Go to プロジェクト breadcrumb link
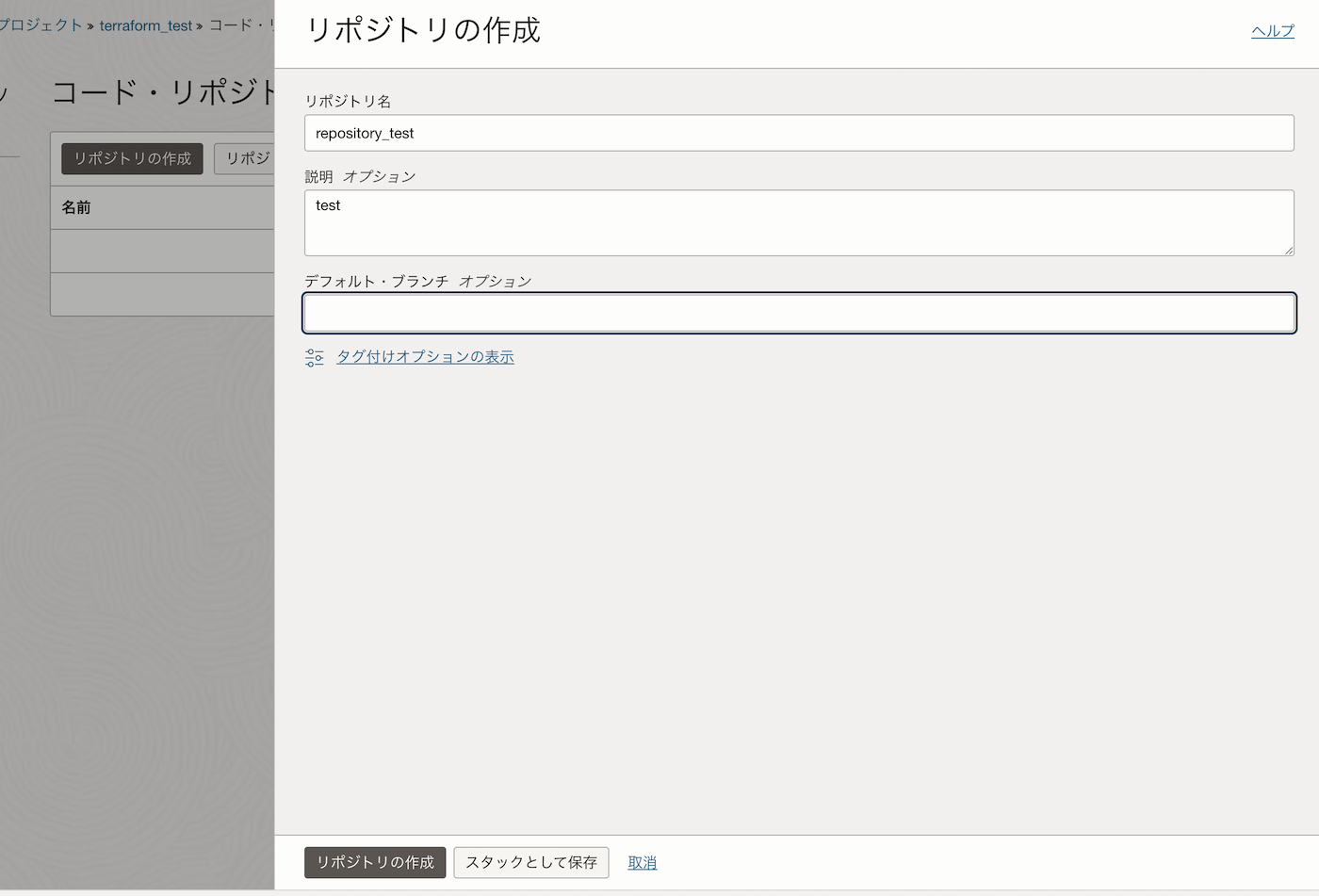The height and width of the screenshot is (896, 1319). pyautogui.click(x=41, y=25)
